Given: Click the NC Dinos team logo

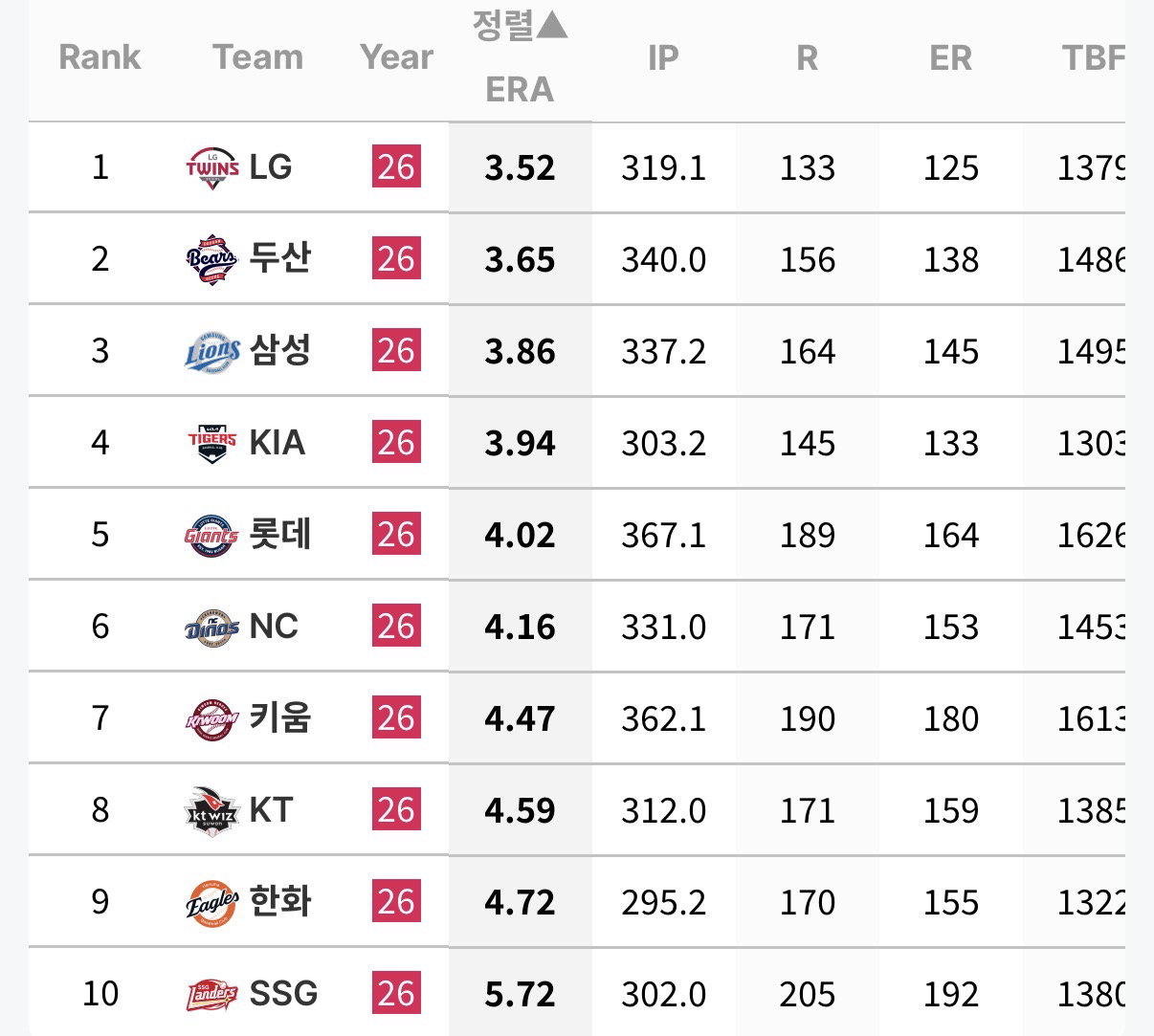Looking at the screenshot, I should [x=212, y=627].
